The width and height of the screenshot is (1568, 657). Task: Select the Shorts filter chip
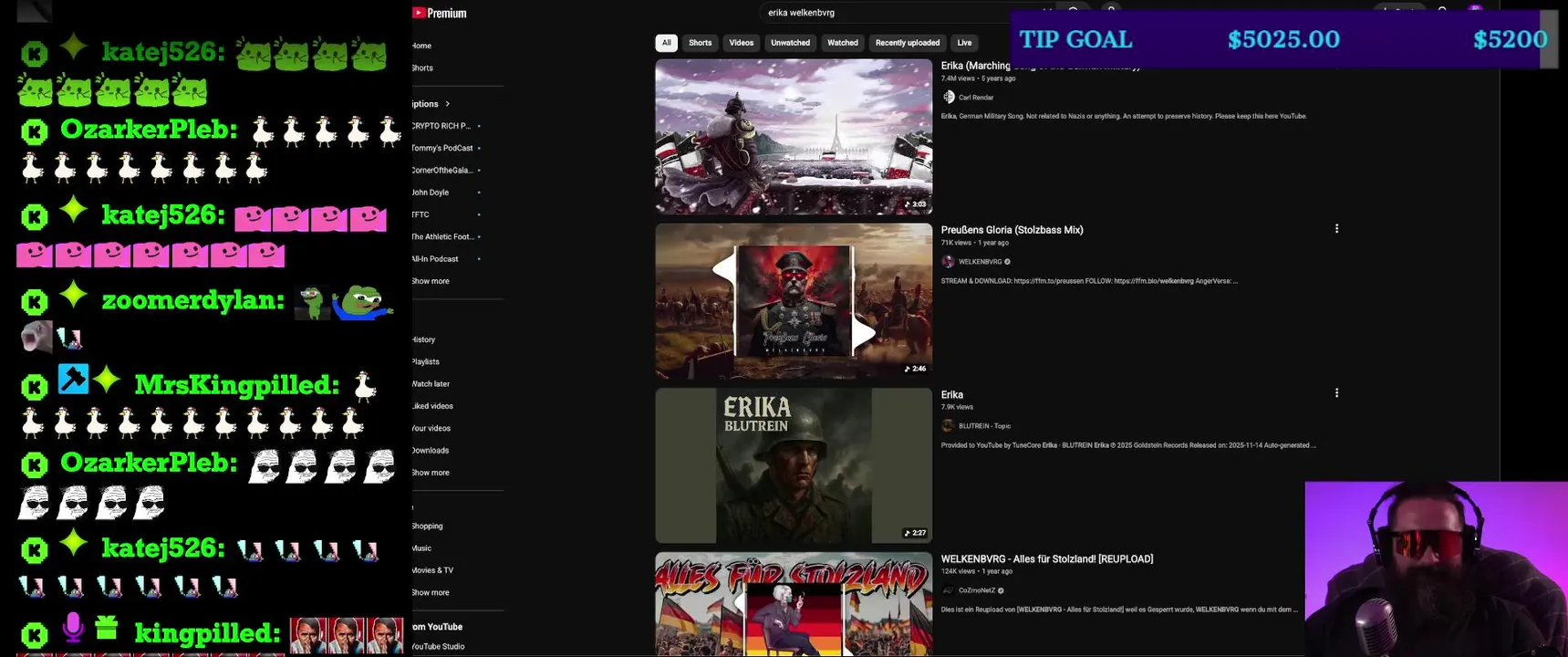click(701, 43)
